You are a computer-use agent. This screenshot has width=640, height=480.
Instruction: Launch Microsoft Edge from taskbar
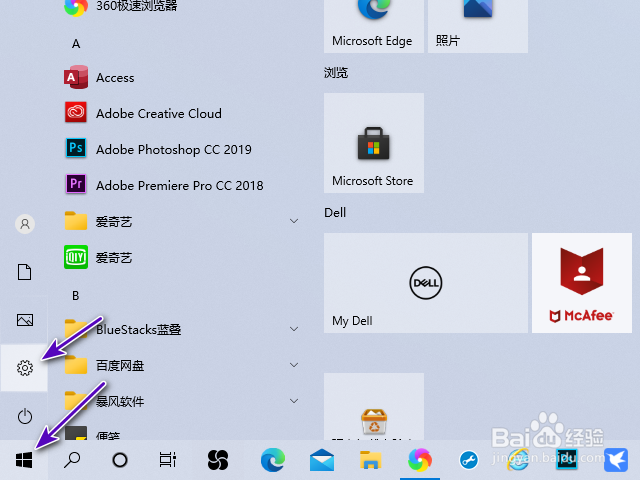point(273,460)
